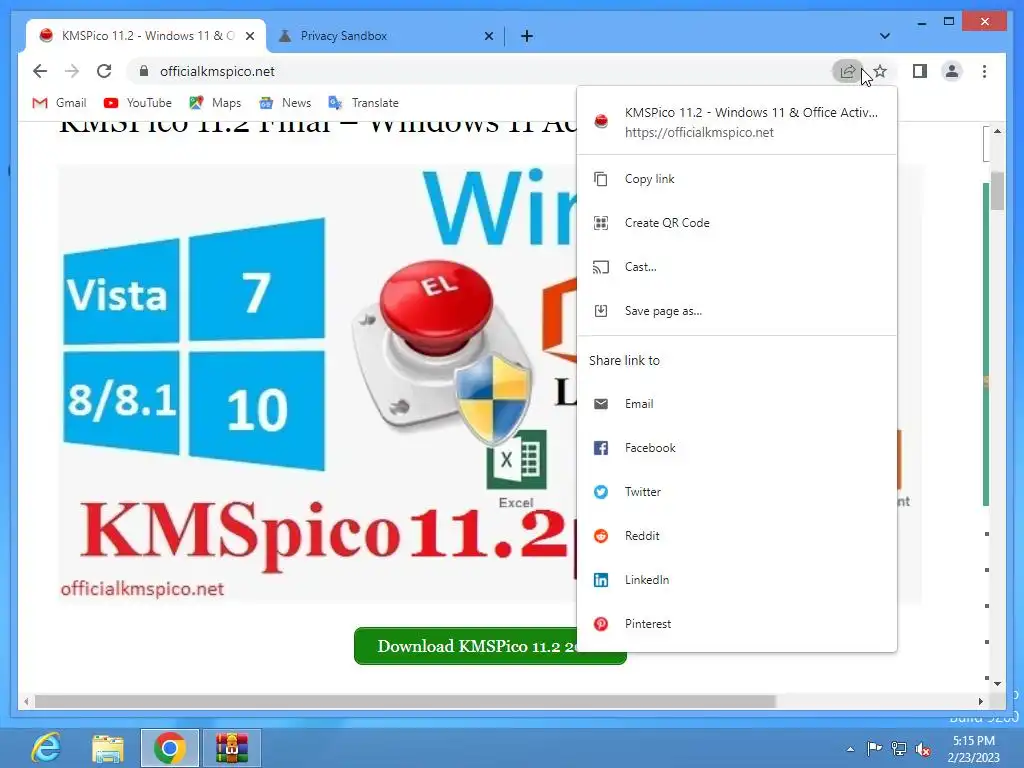Open the Gmail bookmark
The width and height of the screenshot is (1024, 768).
click(x=59, y=103)
